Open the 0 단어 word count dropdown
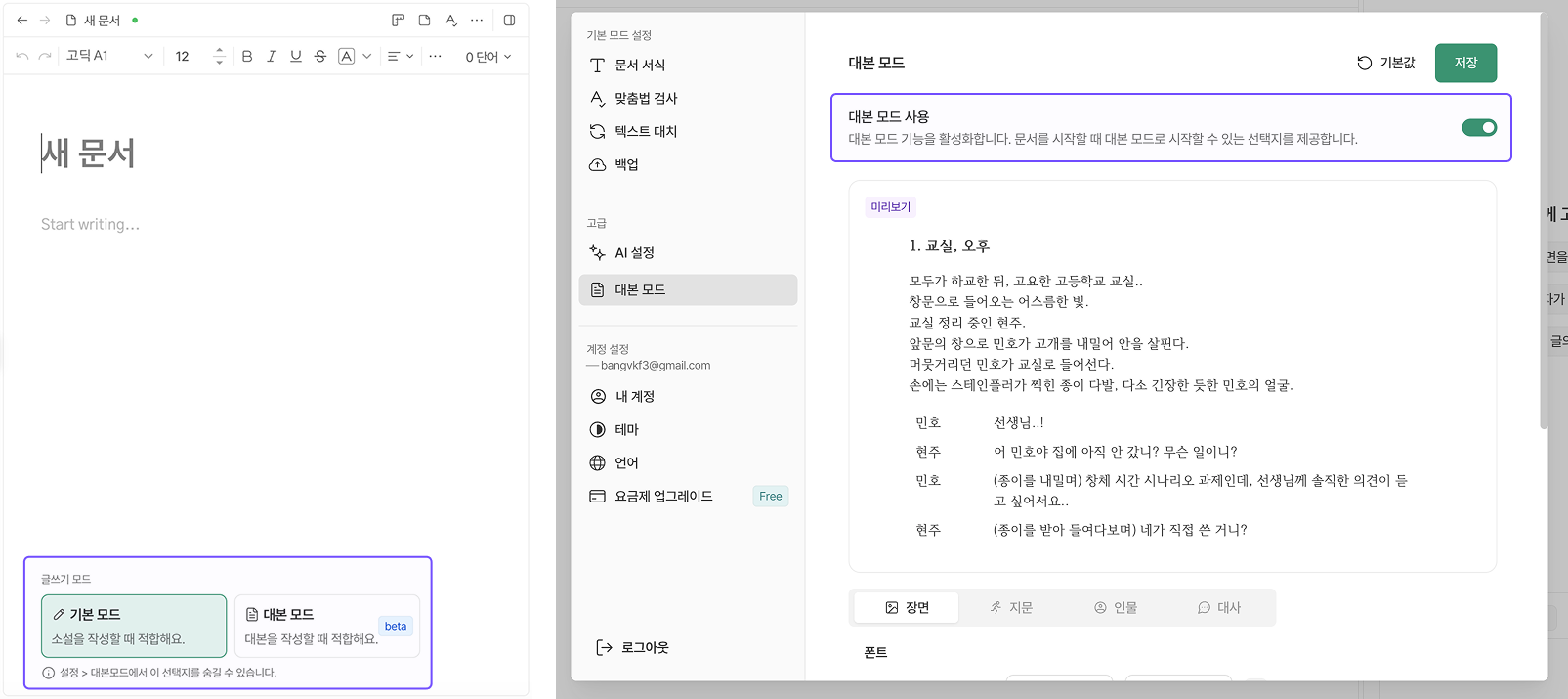Screen dimensions: 1568x699 point(487,57)
